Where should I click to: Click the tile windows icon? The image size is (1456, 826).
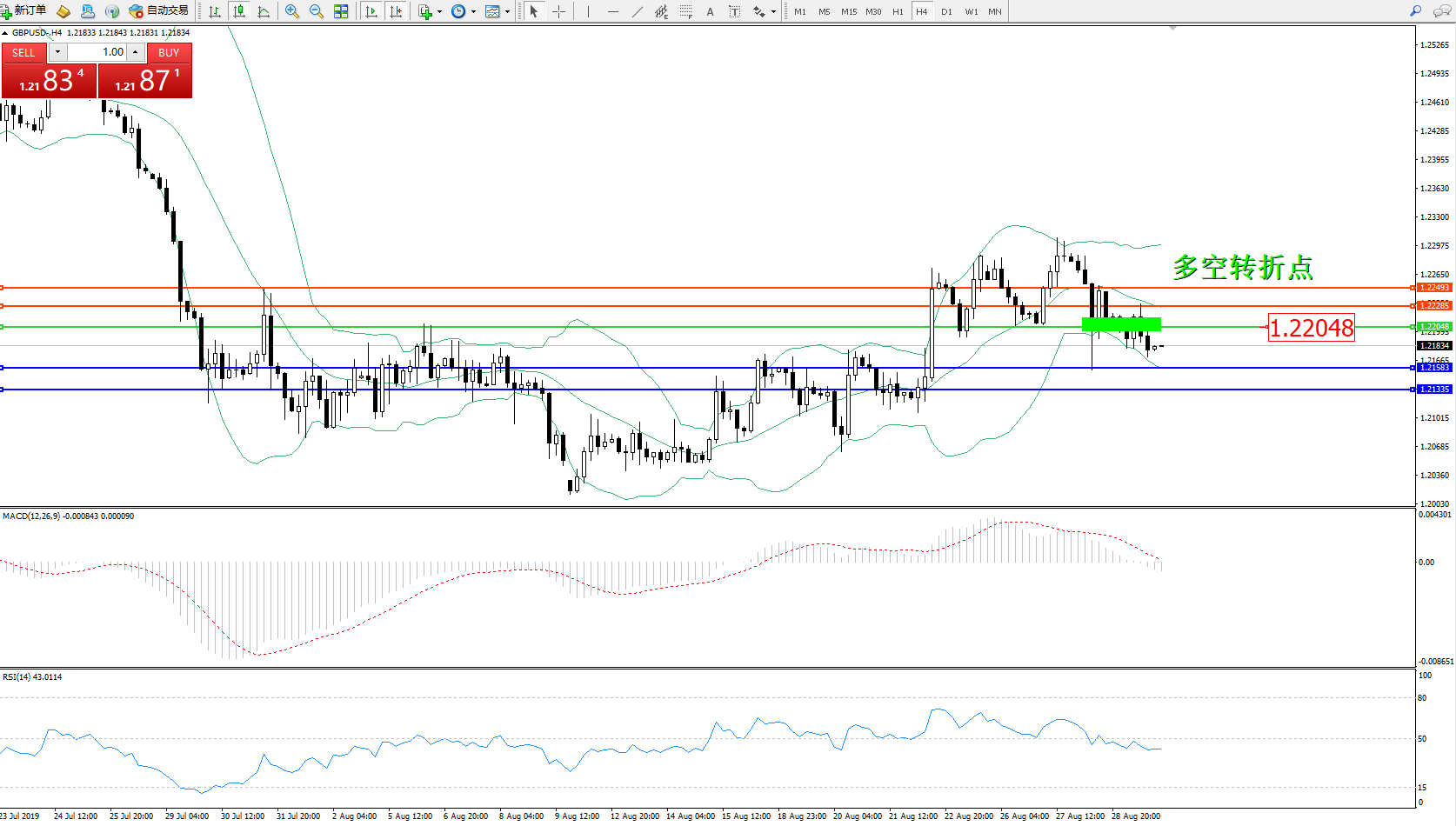(341, 11)
